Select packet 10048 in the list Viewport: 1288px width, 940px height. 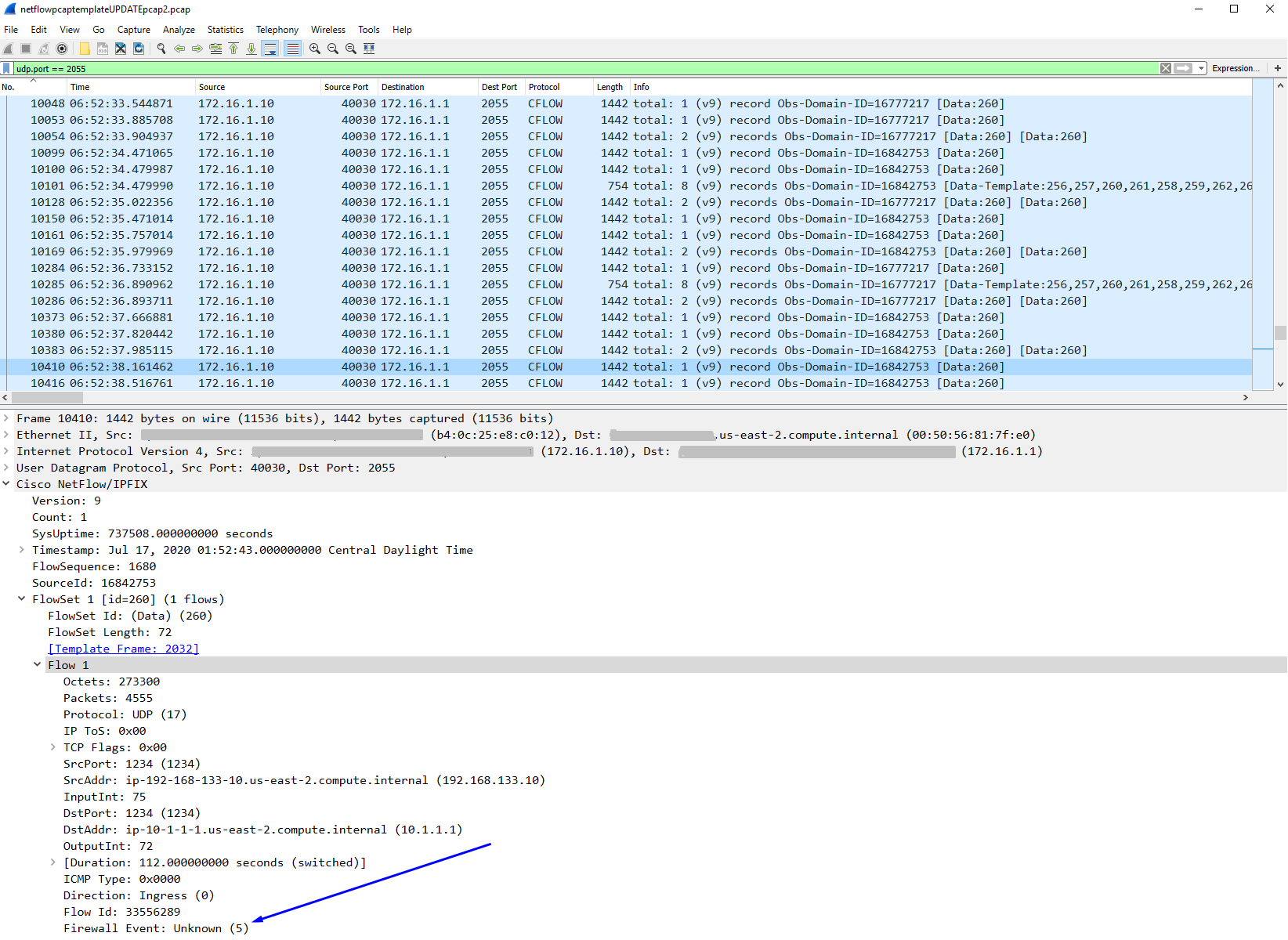pos(313,103)
